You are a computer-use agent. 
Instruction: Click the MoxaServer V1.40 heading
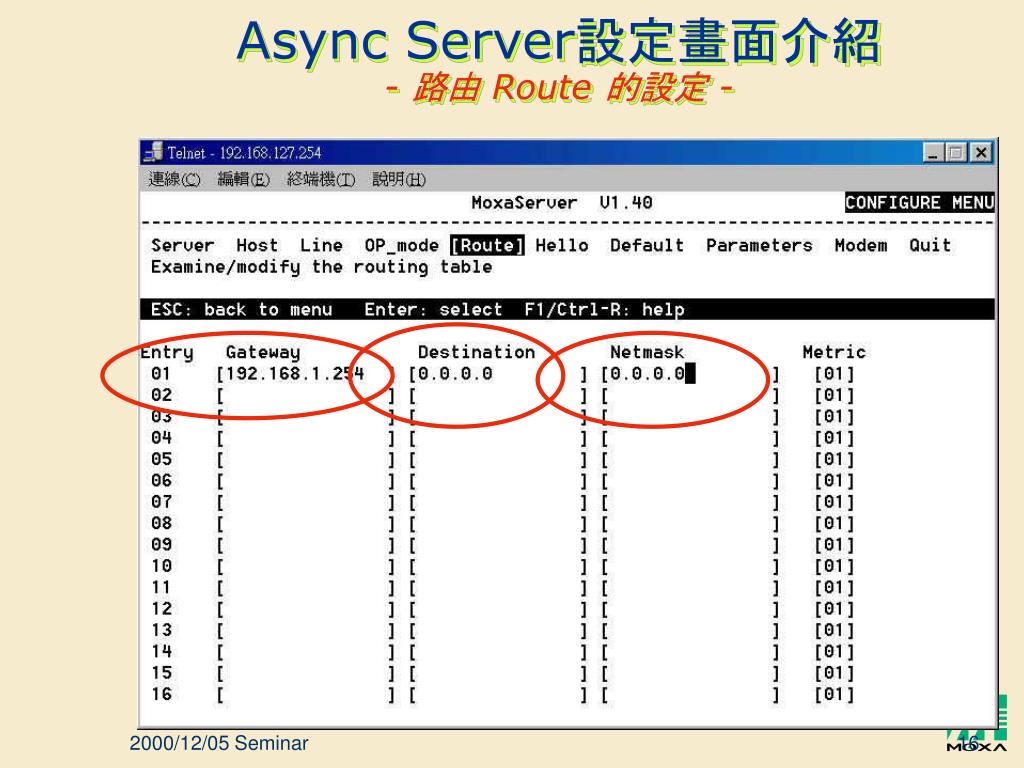click(x=562, y=202)
